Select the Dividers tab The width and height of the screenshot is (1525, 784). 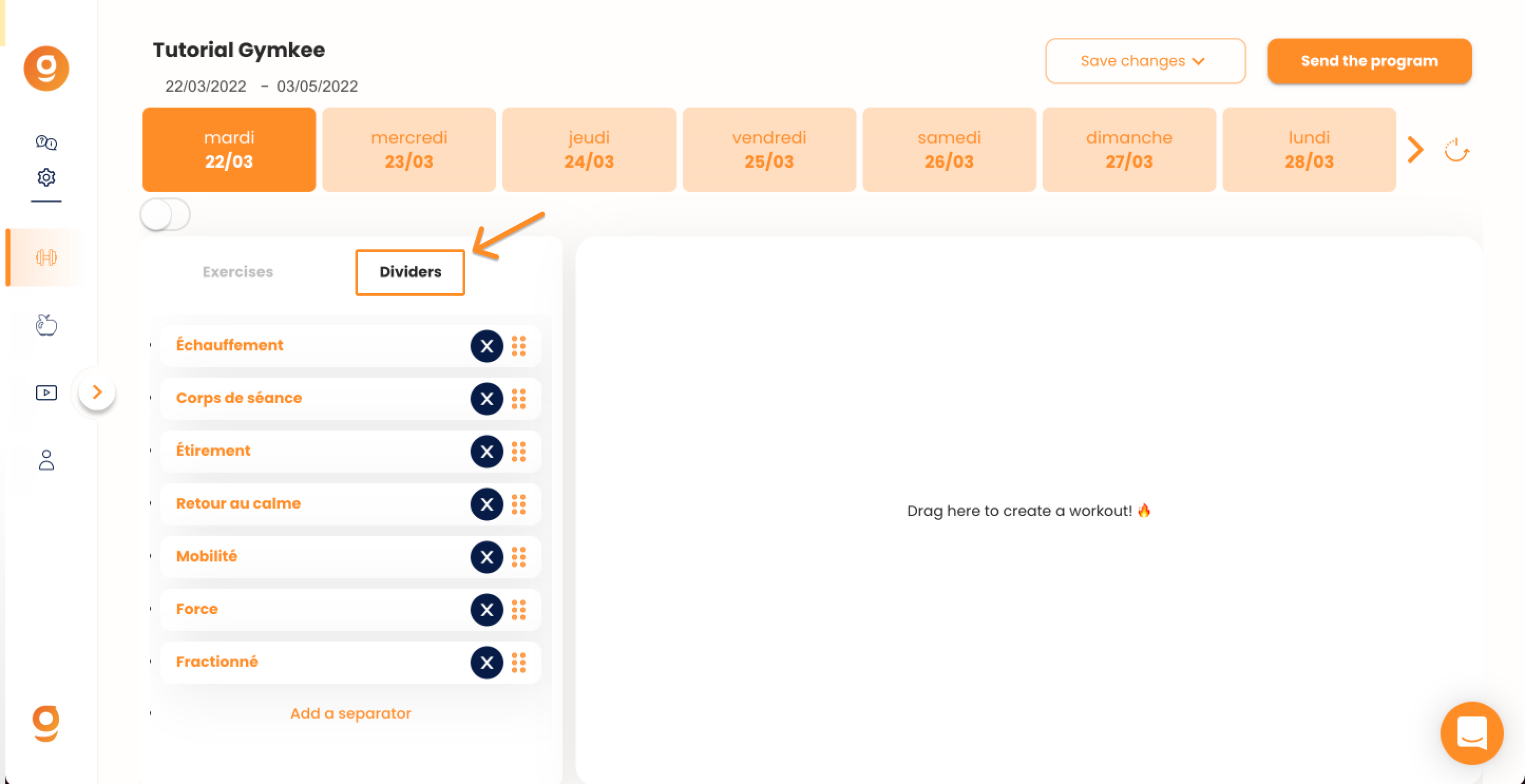pos(410,272)
